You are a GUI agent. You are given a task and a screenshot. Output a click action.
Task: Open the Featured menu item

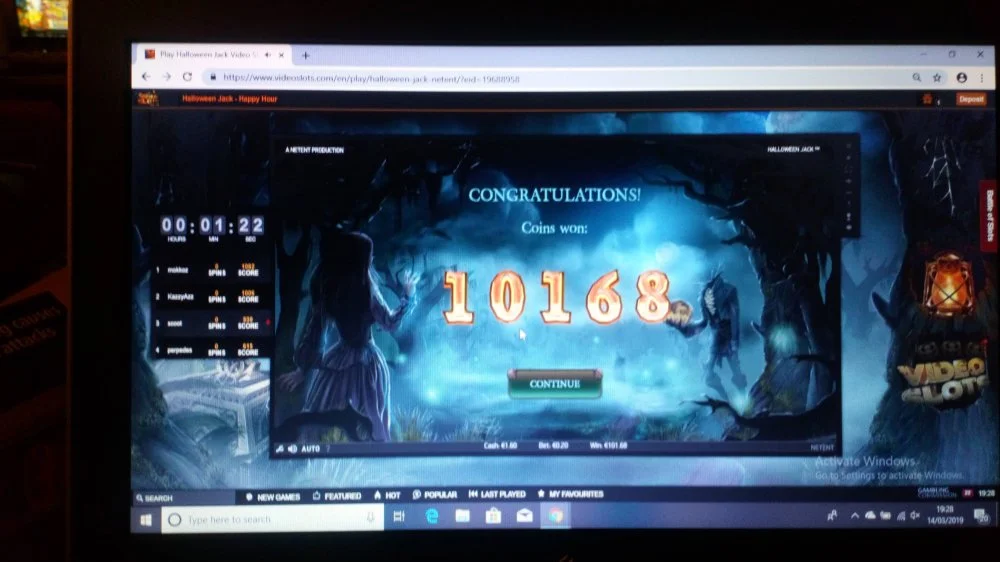(x=337, y=496)
